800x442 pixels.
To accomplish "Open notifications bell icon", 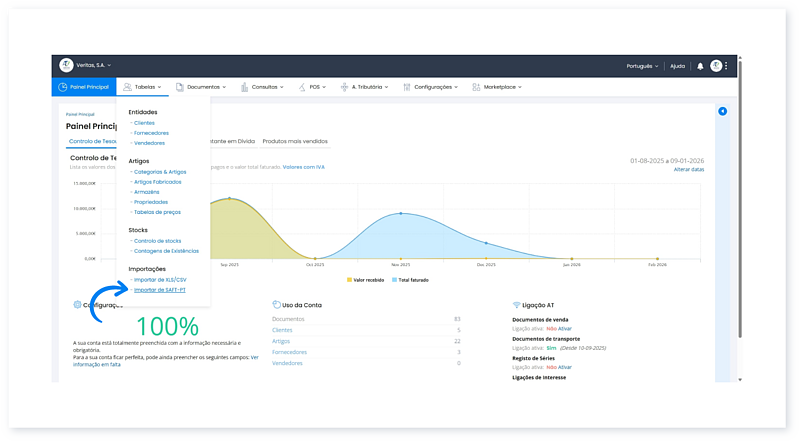I will click(700, 66).
